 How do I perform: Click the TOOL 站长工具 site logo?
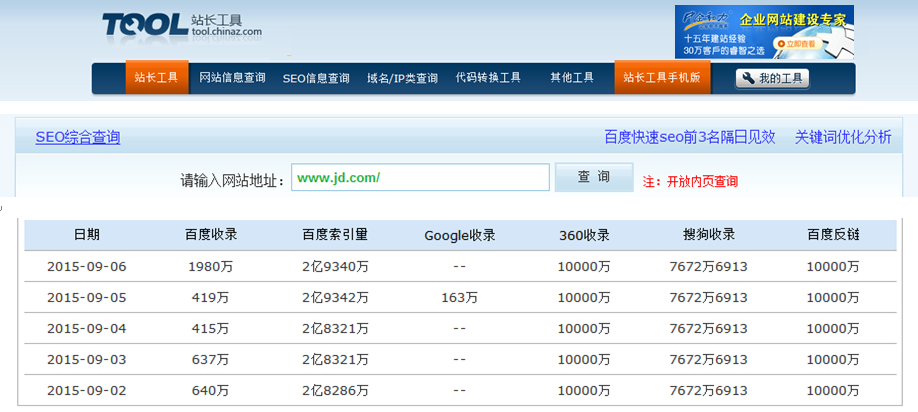[182, 25]
